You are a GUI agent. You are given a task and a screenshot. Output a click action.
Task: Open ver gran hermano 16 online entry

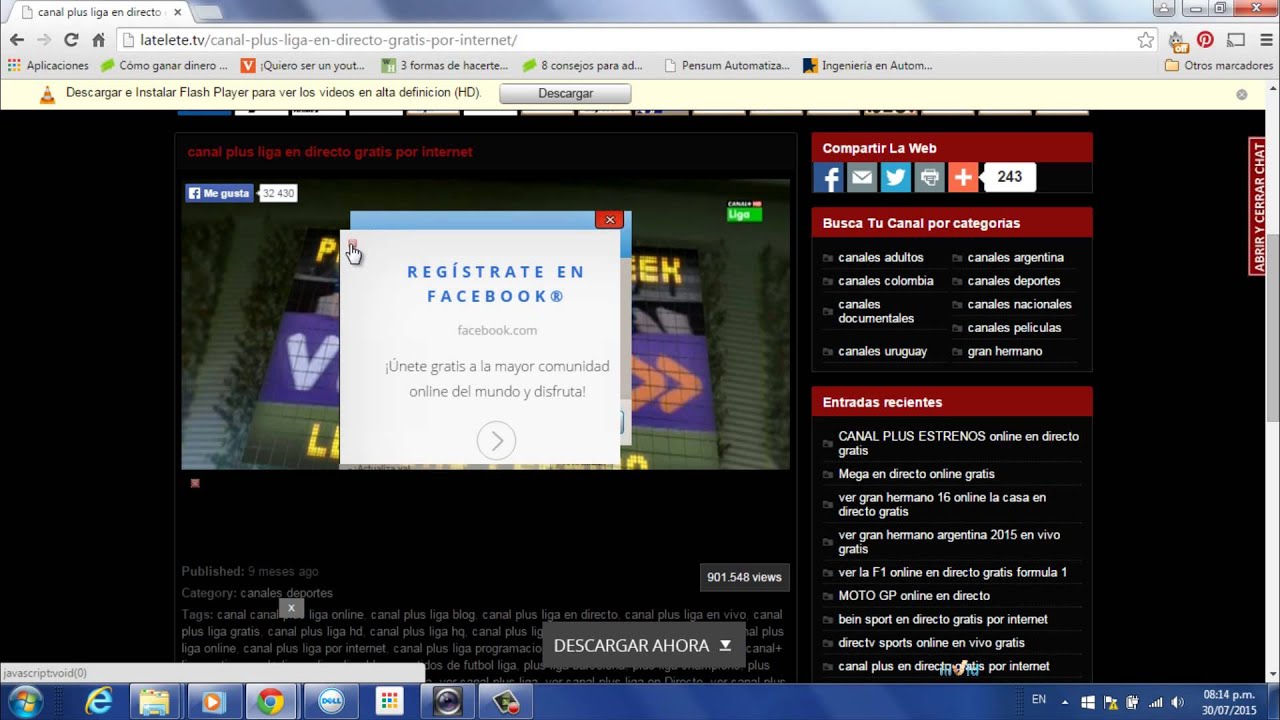[x=942, y=504]
